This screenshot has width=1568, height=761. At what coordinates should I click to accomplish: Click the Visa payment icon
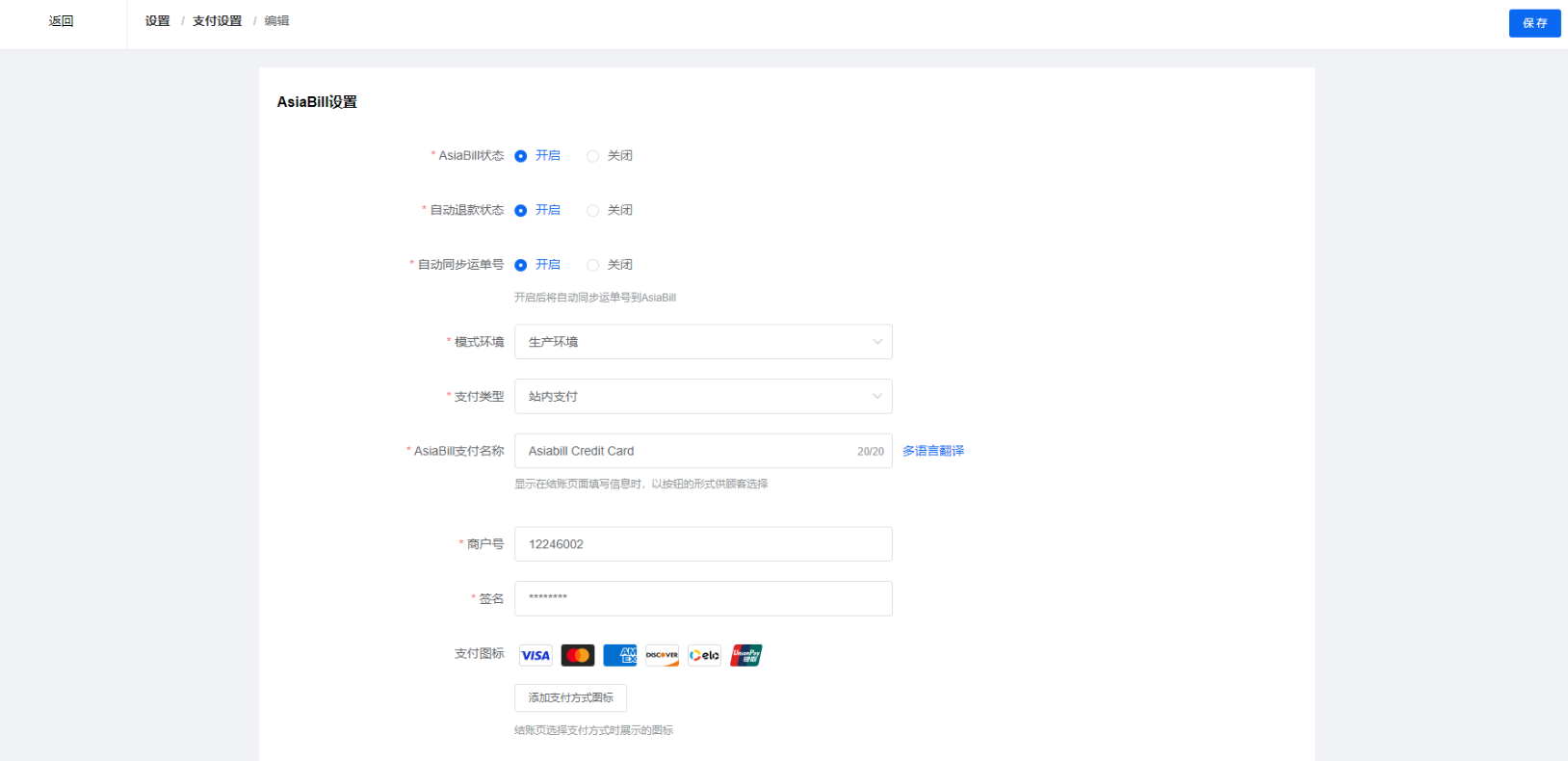click(x=536, y=656)
